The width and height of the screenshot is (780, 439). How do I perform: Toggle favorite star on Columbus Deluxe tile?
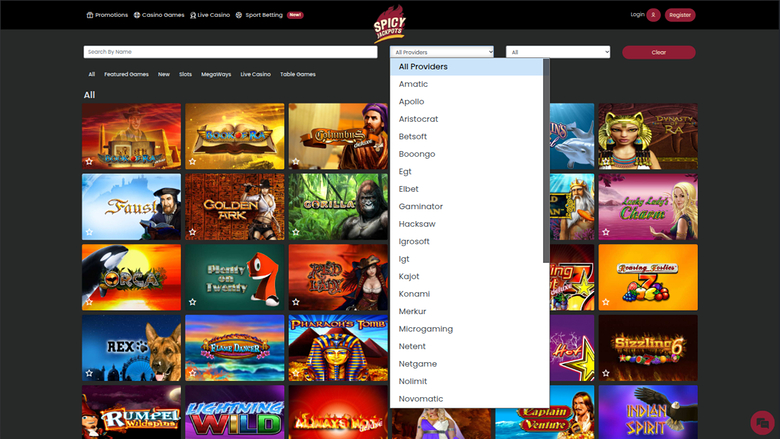[296, 162]
